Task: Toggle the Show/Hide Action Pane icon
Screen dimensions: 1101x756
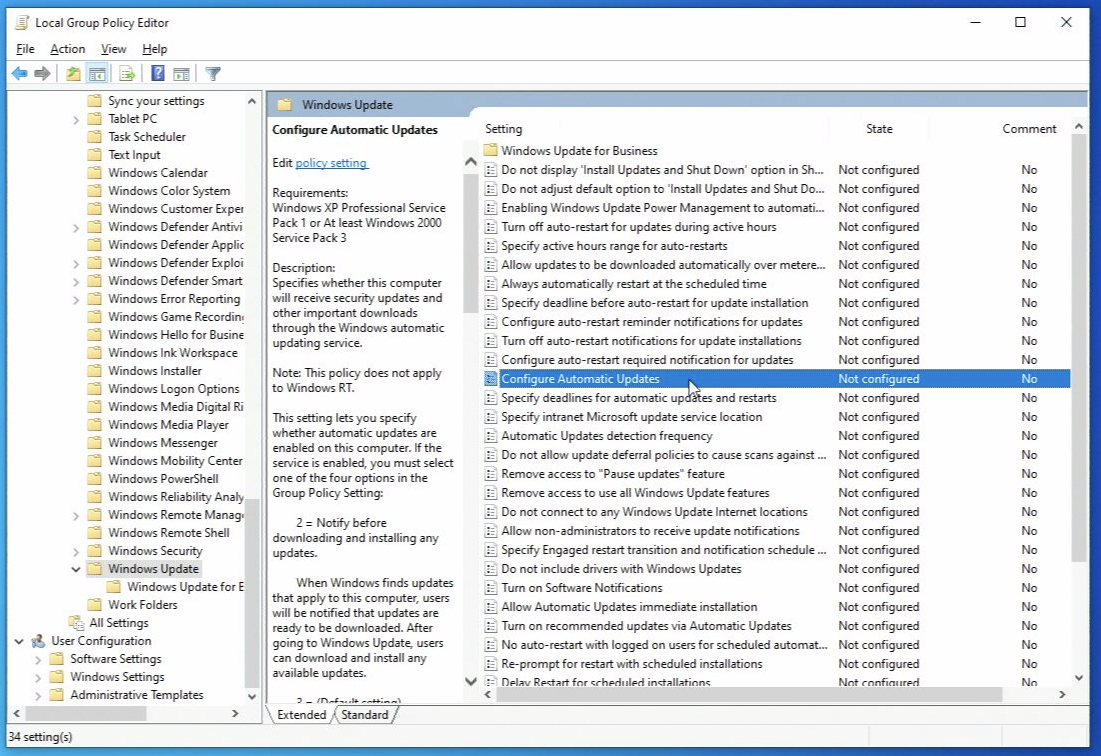Action: click(x=181, y=74)
